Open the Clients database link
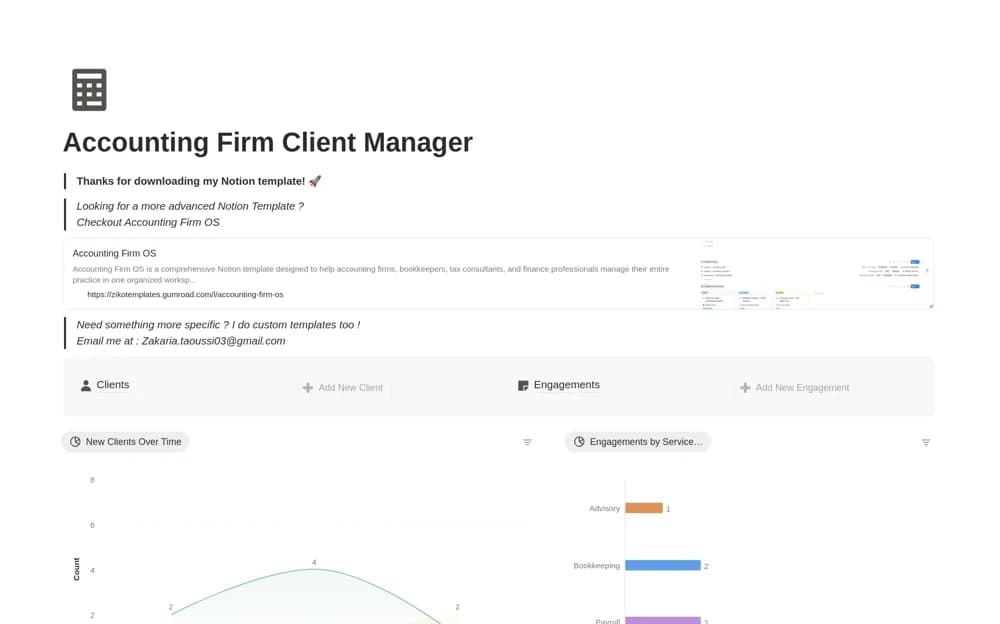 point(105,385)
